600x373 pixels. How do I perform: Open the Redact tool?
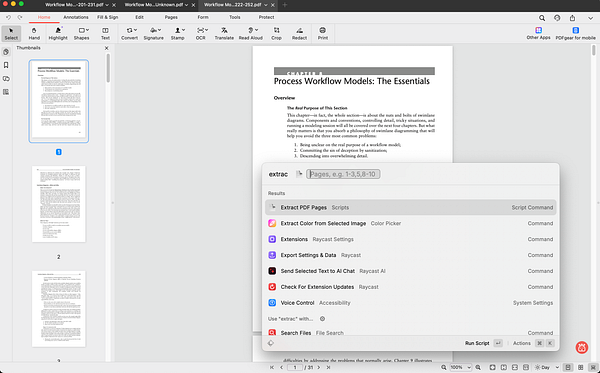(299, 34)
